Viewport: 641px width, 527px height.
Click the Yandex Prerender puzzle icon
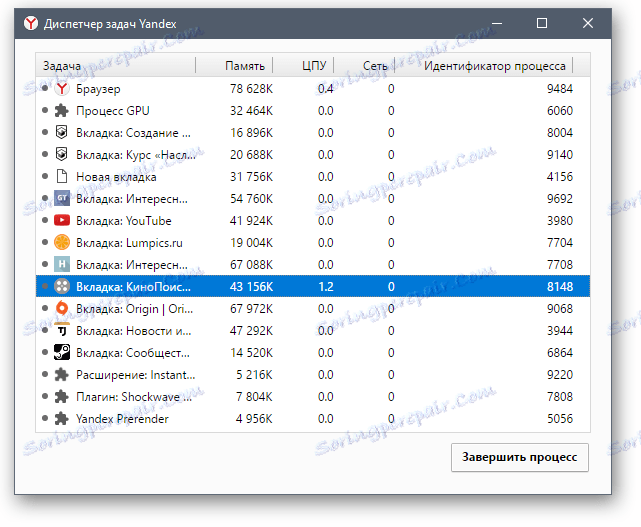click(62, 419)
